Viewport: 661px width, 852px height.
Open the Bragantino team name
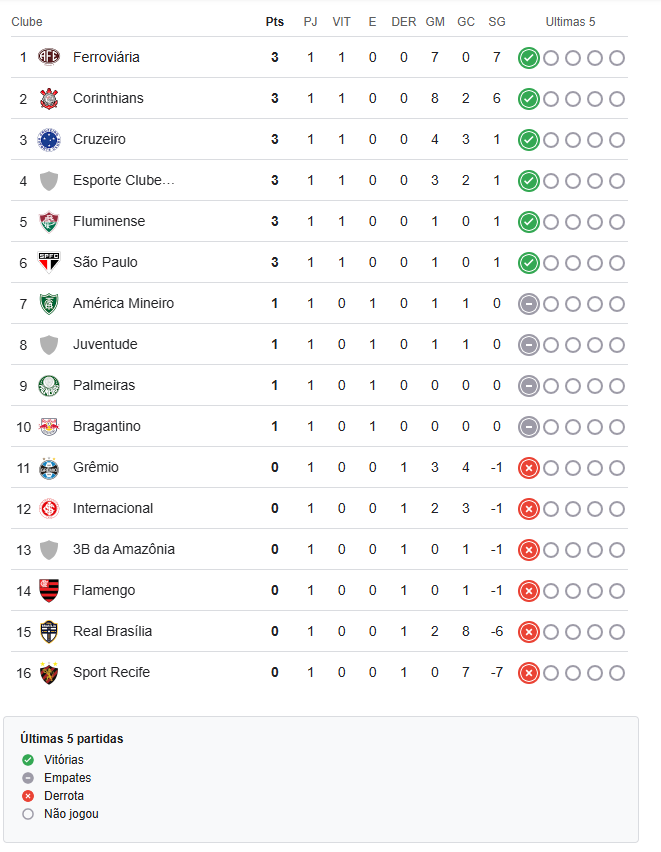tap(107, 427)
